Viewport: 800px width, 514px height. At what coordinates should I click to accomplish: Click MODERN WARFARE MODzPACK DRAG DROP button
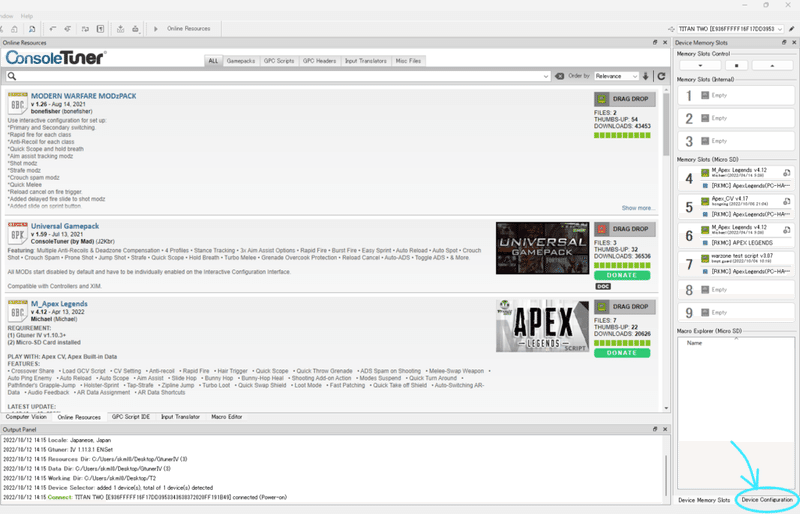[624, 99]
